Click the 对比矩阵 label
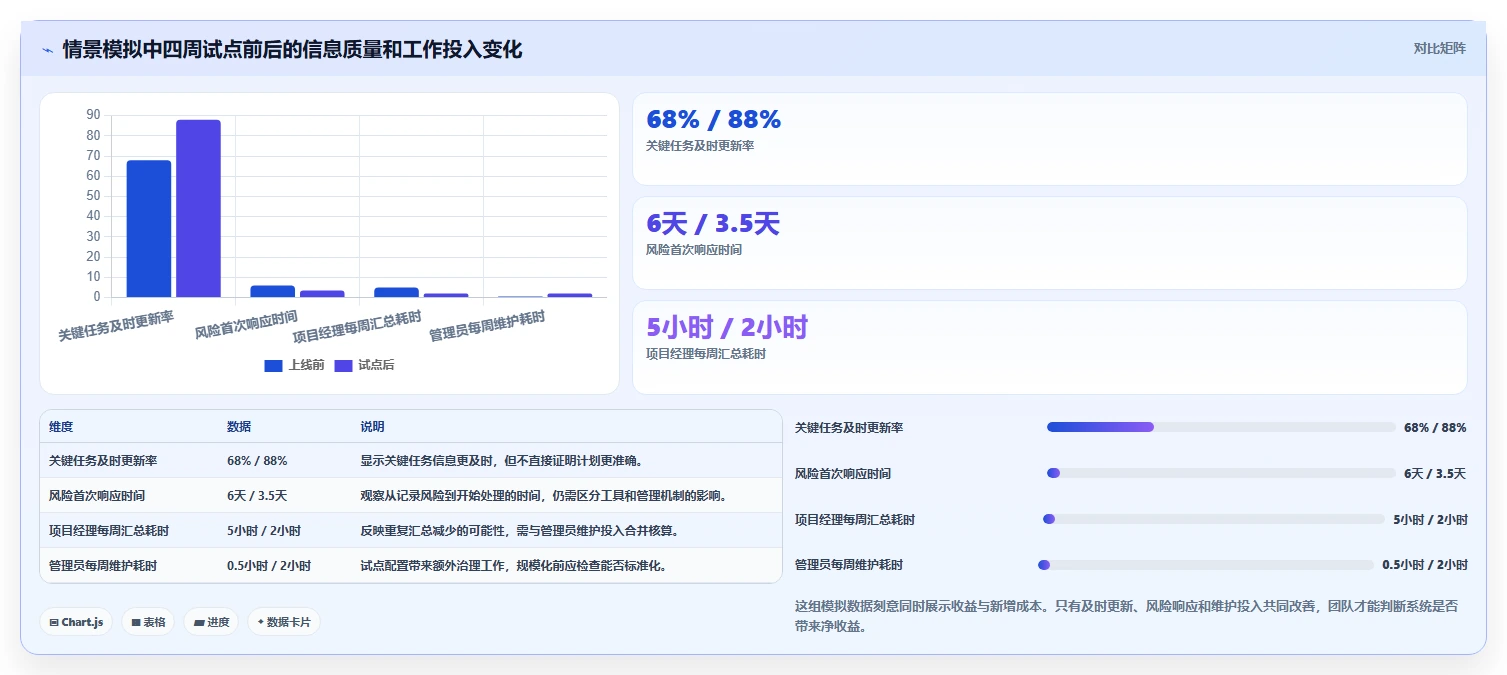Screen dimensions: 1507x675 1439,49
